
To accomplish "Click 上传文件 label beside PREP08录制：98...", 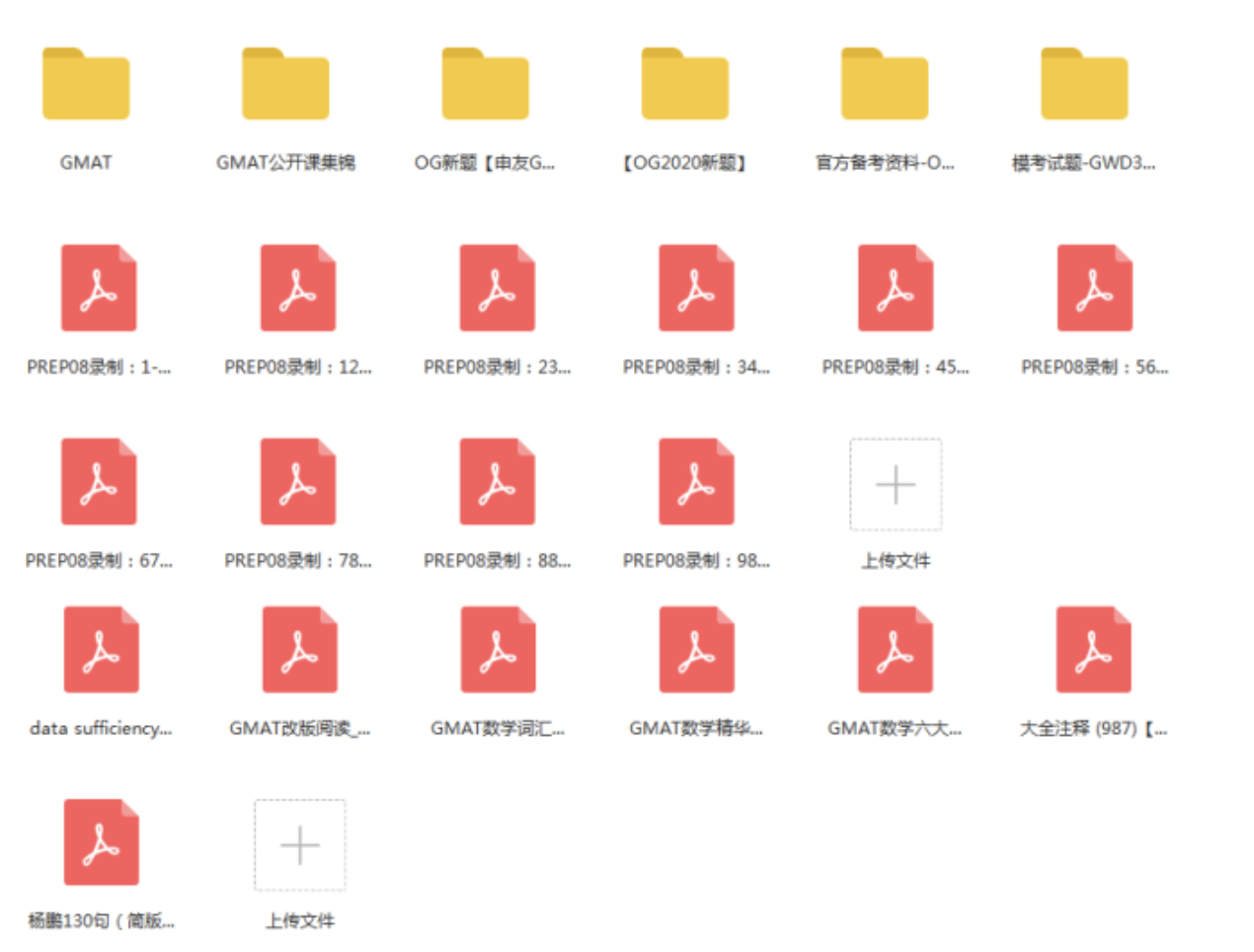I will pyautogui.click(x=896, y=561).
